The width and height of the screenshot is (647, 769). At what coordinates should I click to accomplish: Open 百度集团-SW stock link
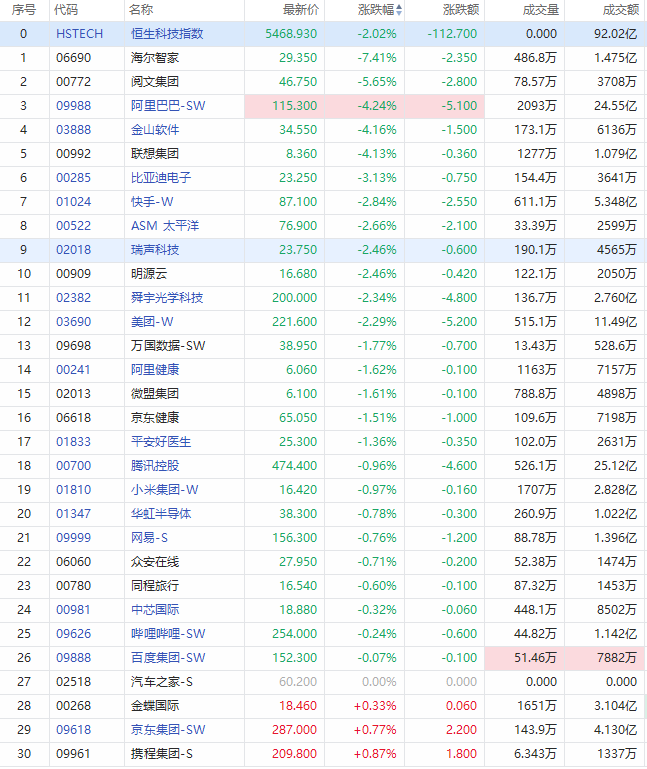168,659
